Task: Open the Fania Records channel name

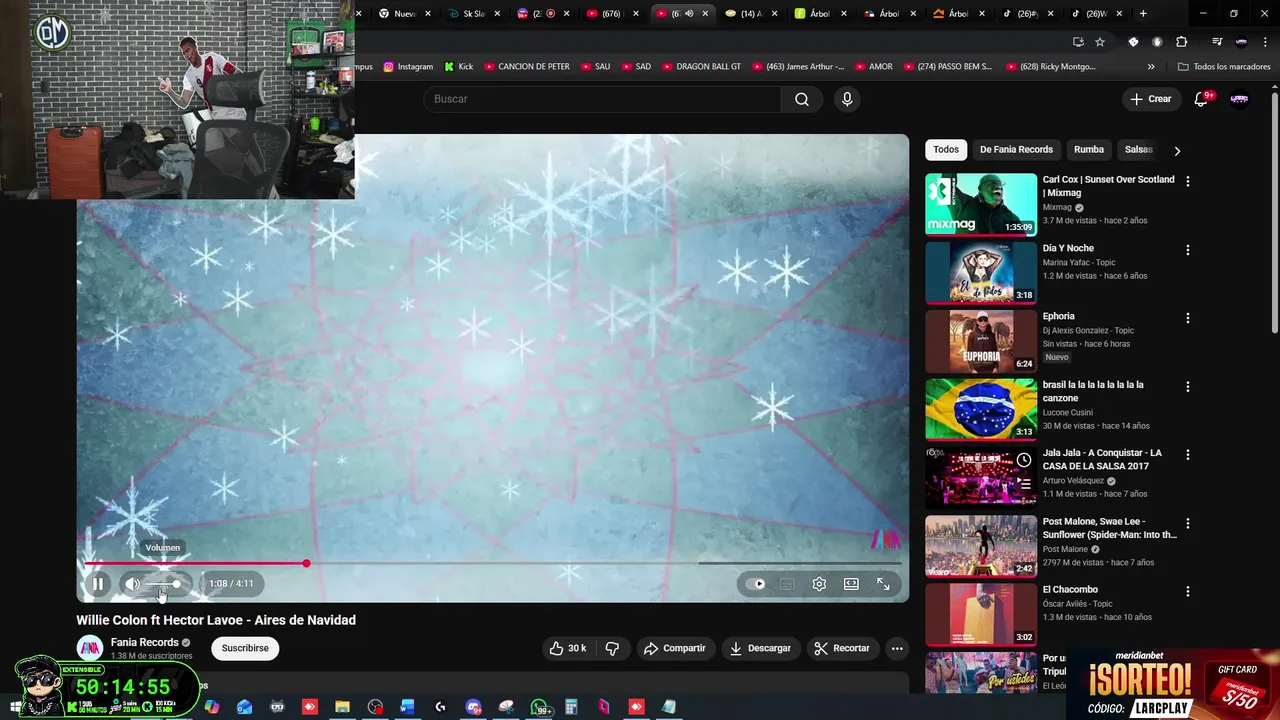Action: coord(145,643)
